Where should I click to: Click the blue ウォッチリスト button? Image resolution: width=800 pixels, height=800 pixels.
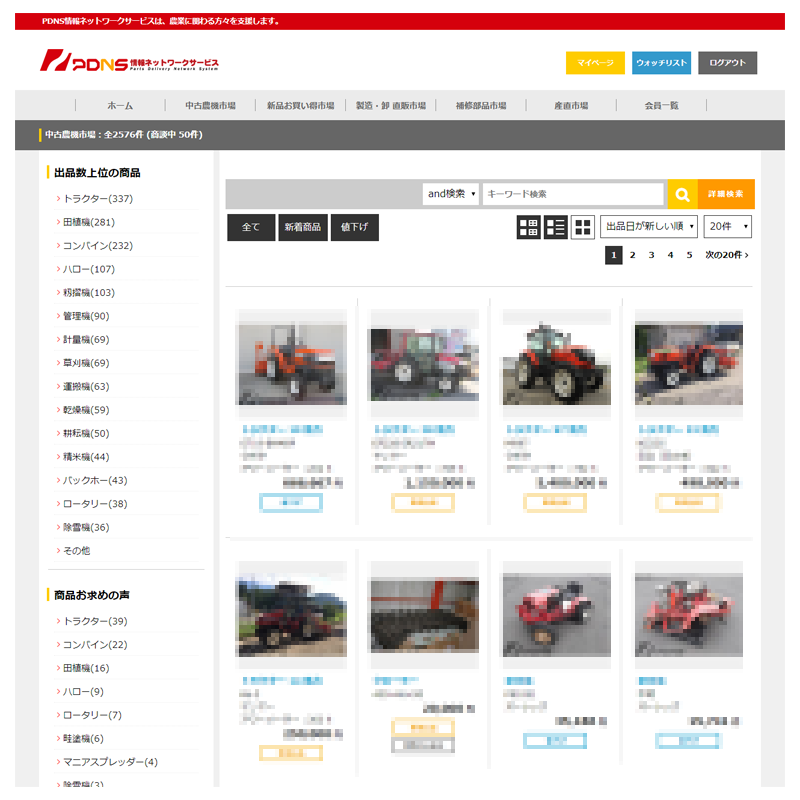(661, 63)
